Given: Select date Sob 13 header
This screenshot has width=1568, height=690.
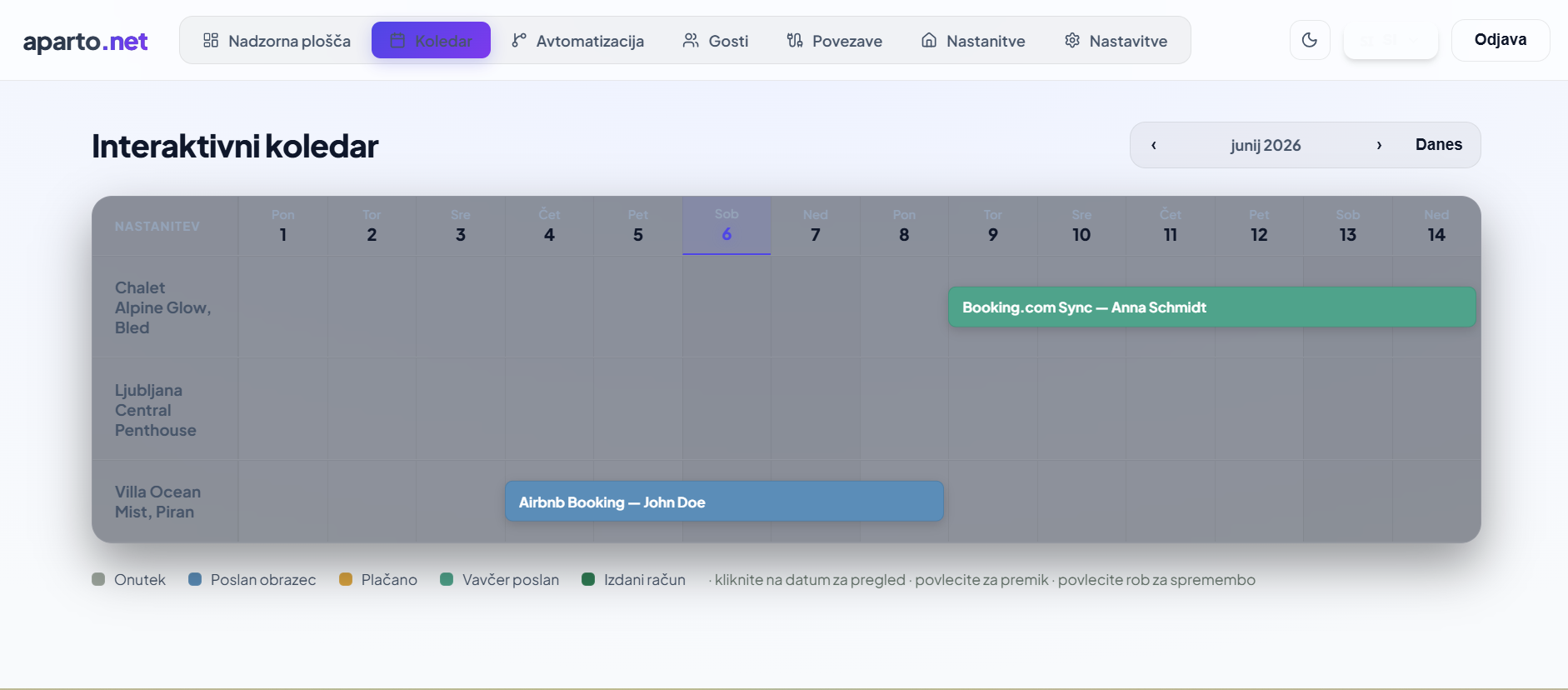Looking at the screenshot, I should 1348,226.
